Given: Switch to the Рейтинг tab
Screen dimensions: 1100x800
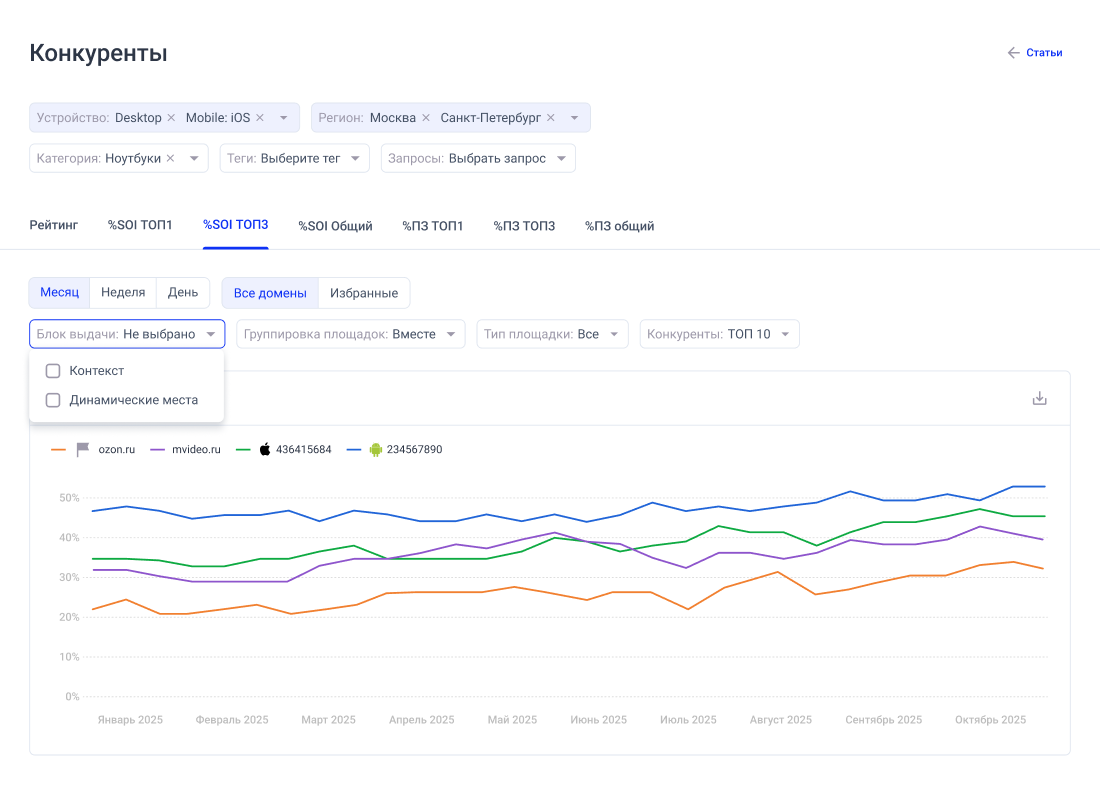Looking at the screenshot, I should [x=53, y=226].
